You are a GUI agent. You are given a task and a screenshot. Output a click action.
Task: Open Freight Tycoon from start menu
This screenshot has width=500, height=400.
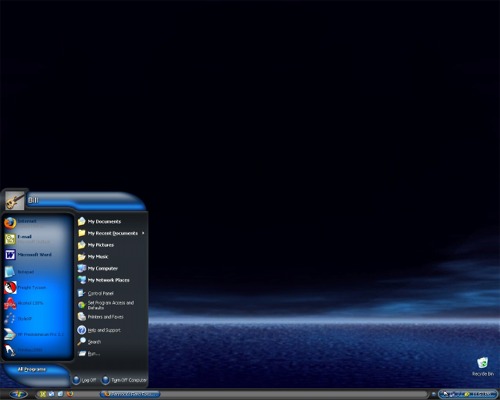37,287
